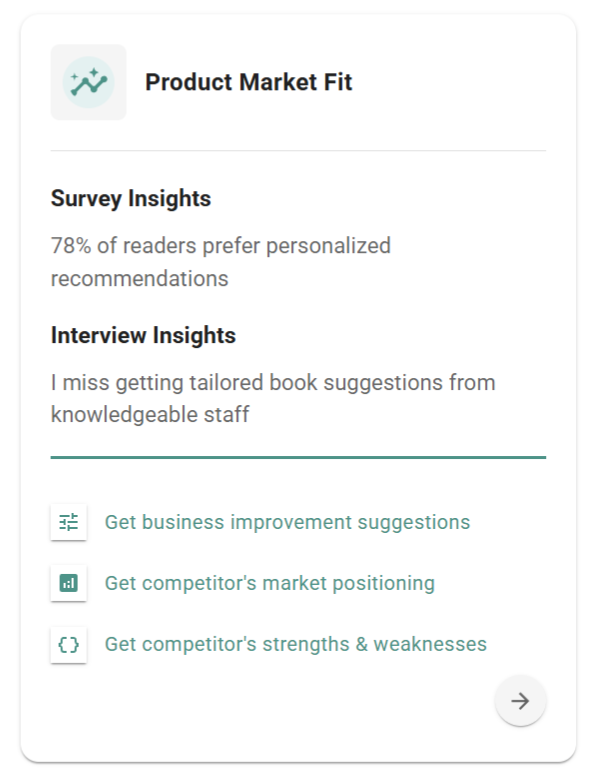
Task: Click the Survey Insights heading
Action: (131, 199)
